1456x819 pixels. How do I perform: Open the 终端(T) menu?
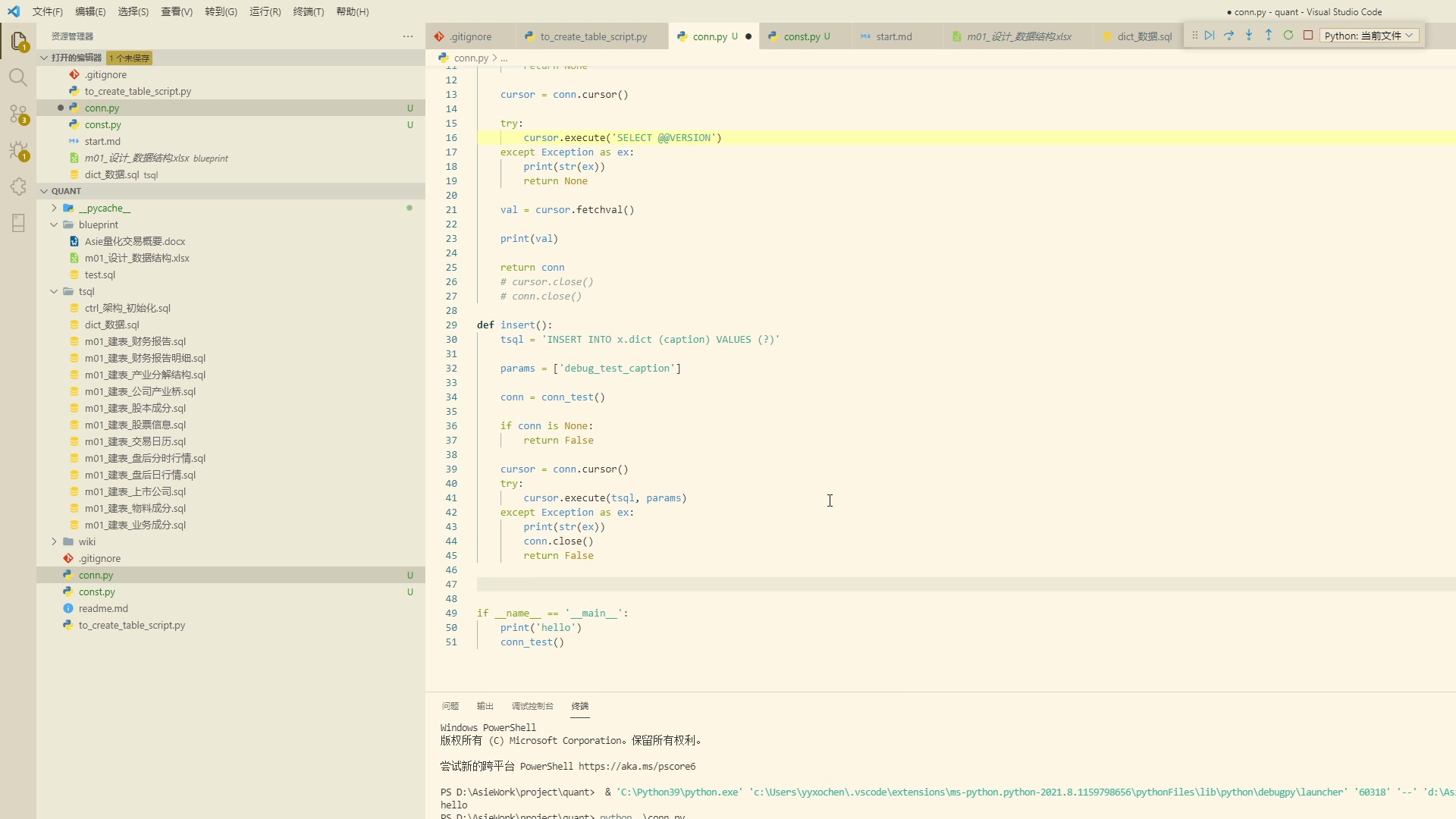(308, 11)
